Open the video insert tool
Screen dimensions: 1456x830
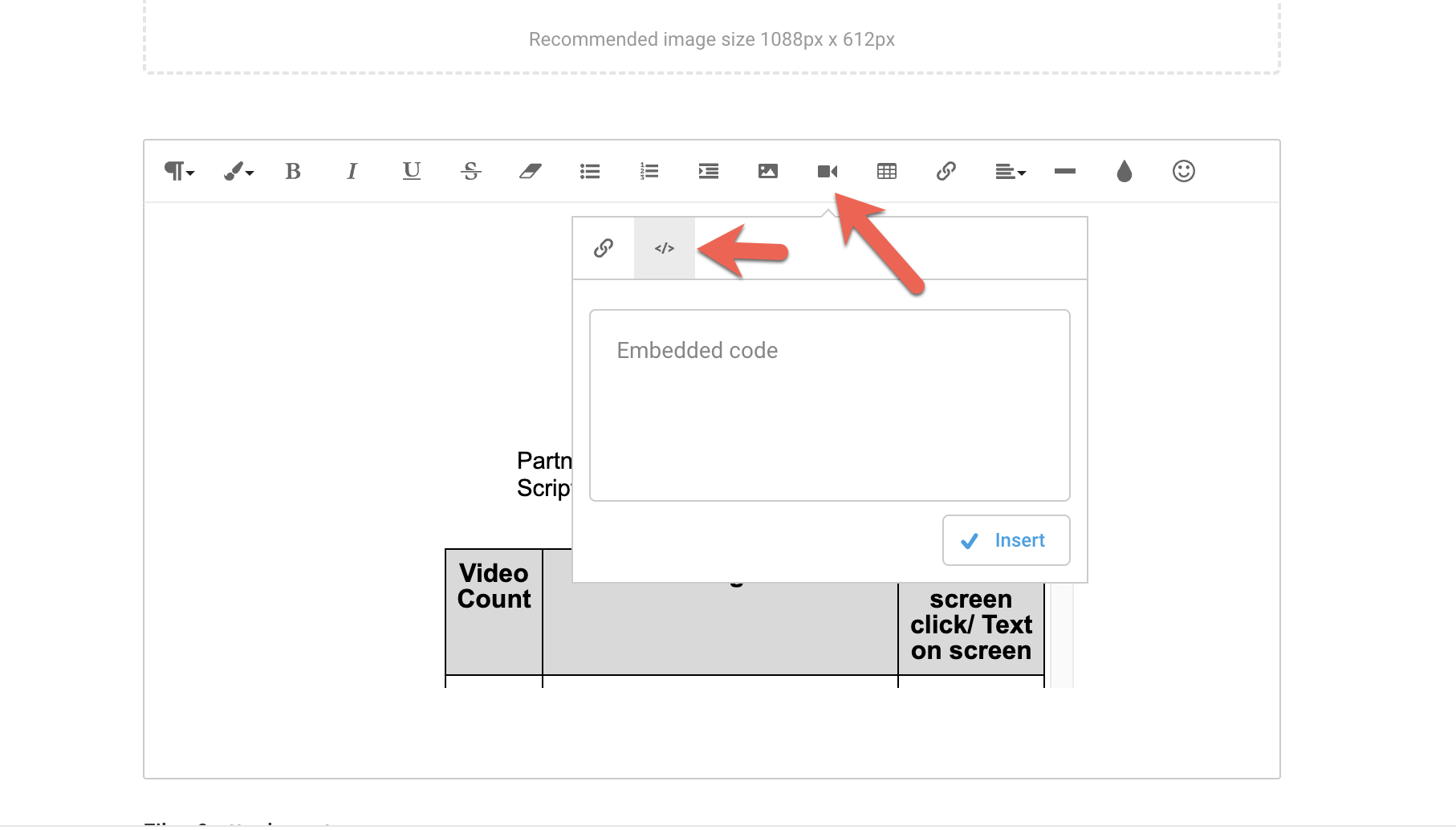tap(828, 171)
